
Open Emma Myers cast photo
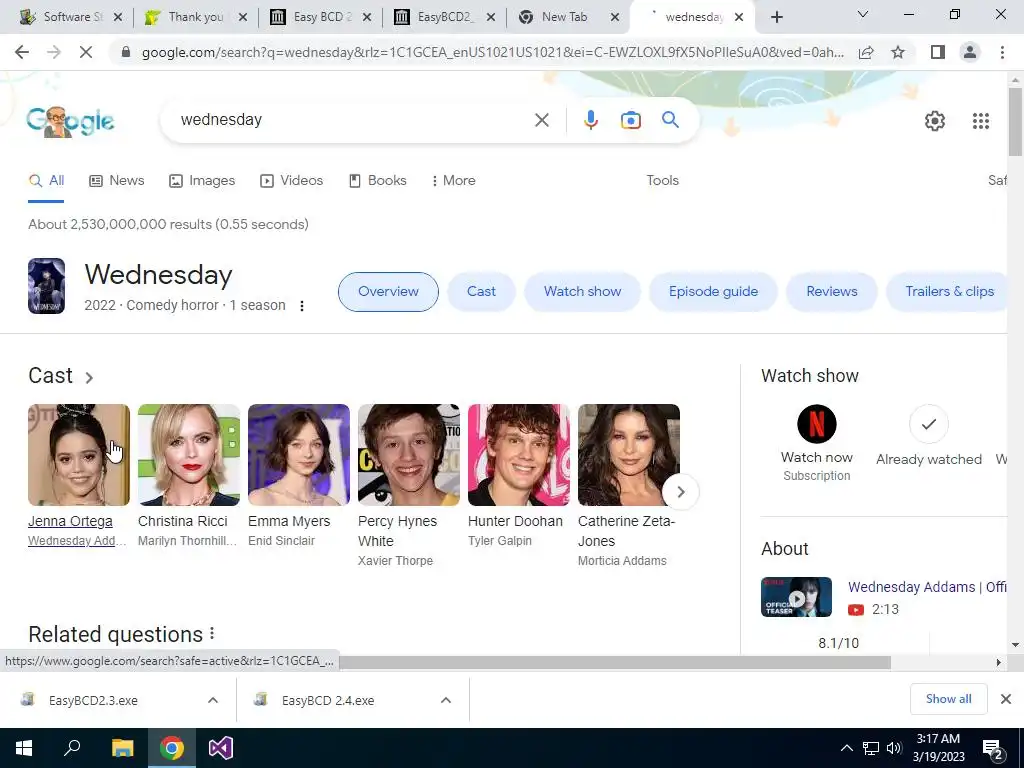(x=298, y=455)
